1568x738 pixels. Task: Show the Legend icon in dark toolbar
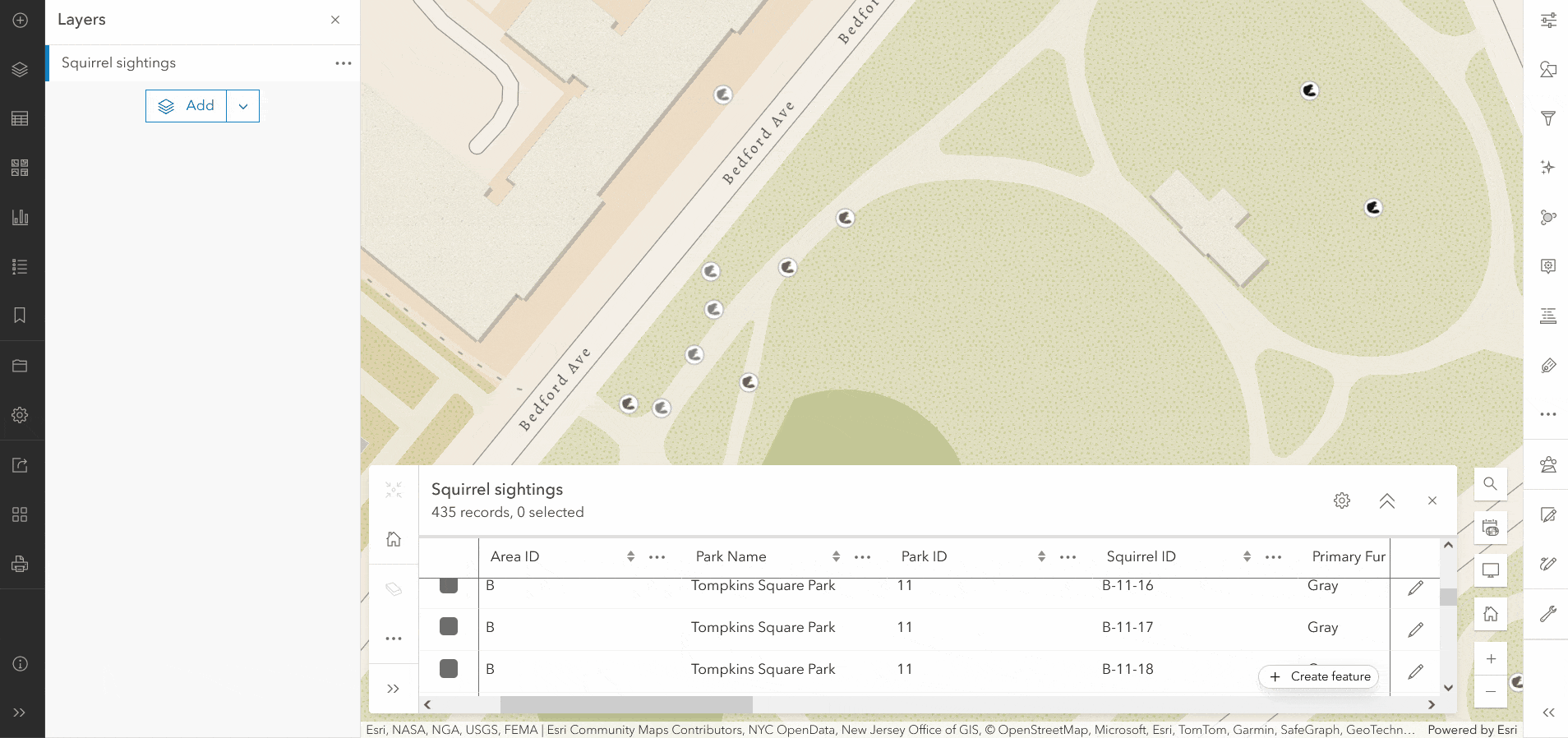(21, 267)
